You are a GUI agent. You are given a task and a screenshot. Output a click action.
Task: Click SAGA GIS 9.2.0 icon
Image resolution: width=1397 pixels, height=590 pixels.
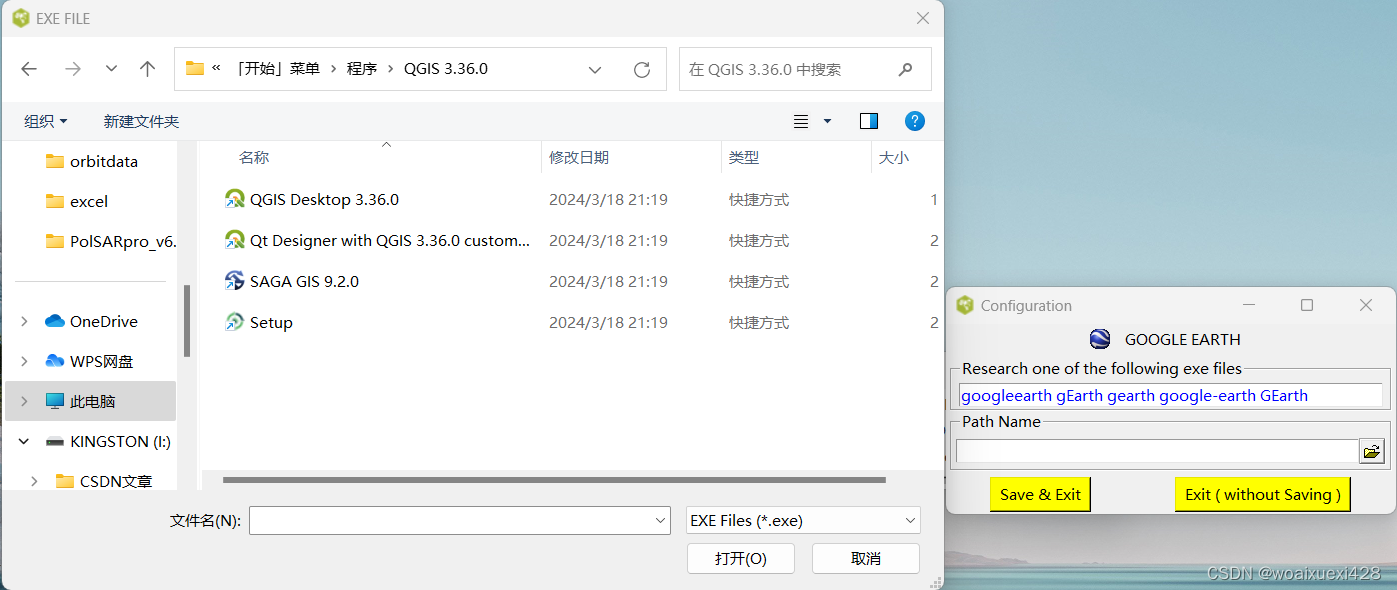234,281
